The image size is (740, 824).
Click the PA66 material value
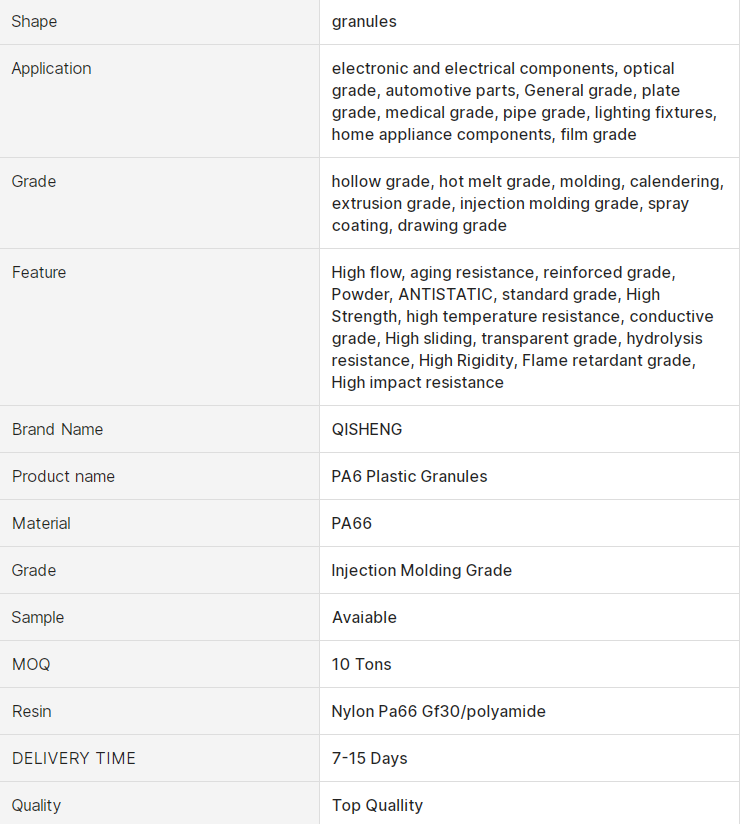click(x=352, y=523)
